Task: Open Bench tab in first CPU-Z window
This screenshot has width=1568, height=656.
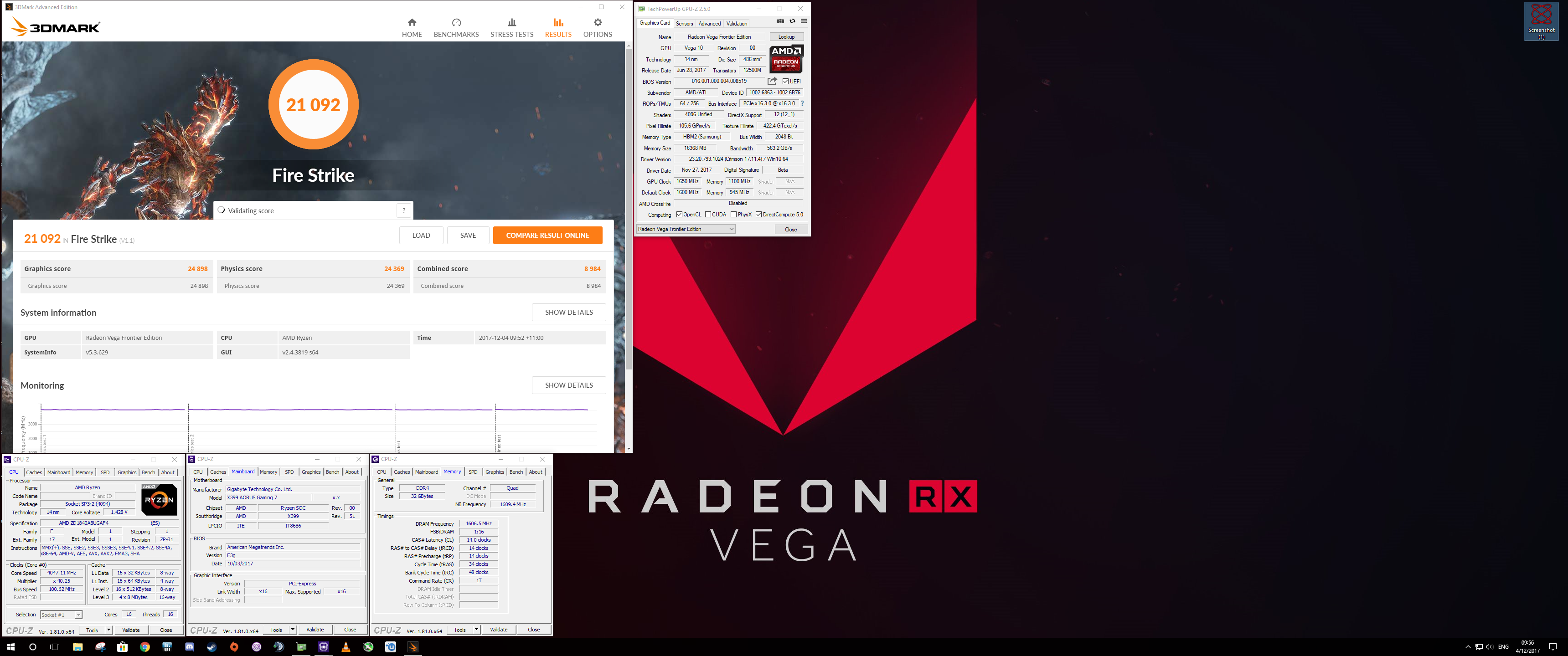Action: (148, 473)
